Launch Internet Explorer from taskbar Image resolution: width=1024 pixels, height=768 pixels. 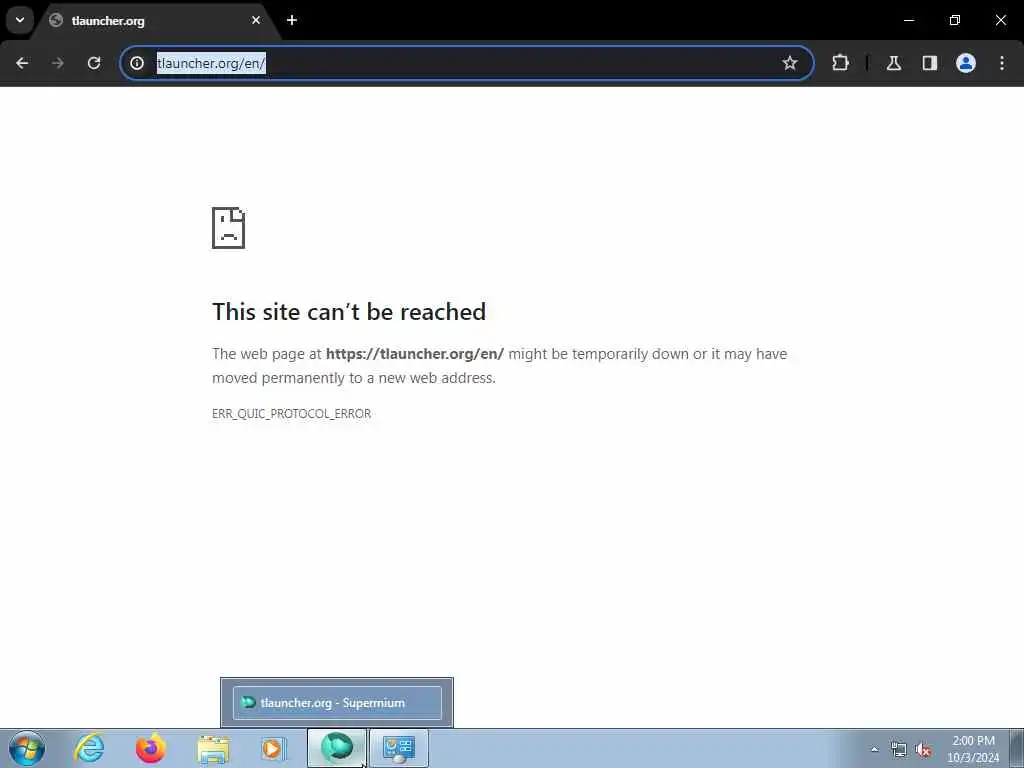pyautogui.click(x=89, y=748)
